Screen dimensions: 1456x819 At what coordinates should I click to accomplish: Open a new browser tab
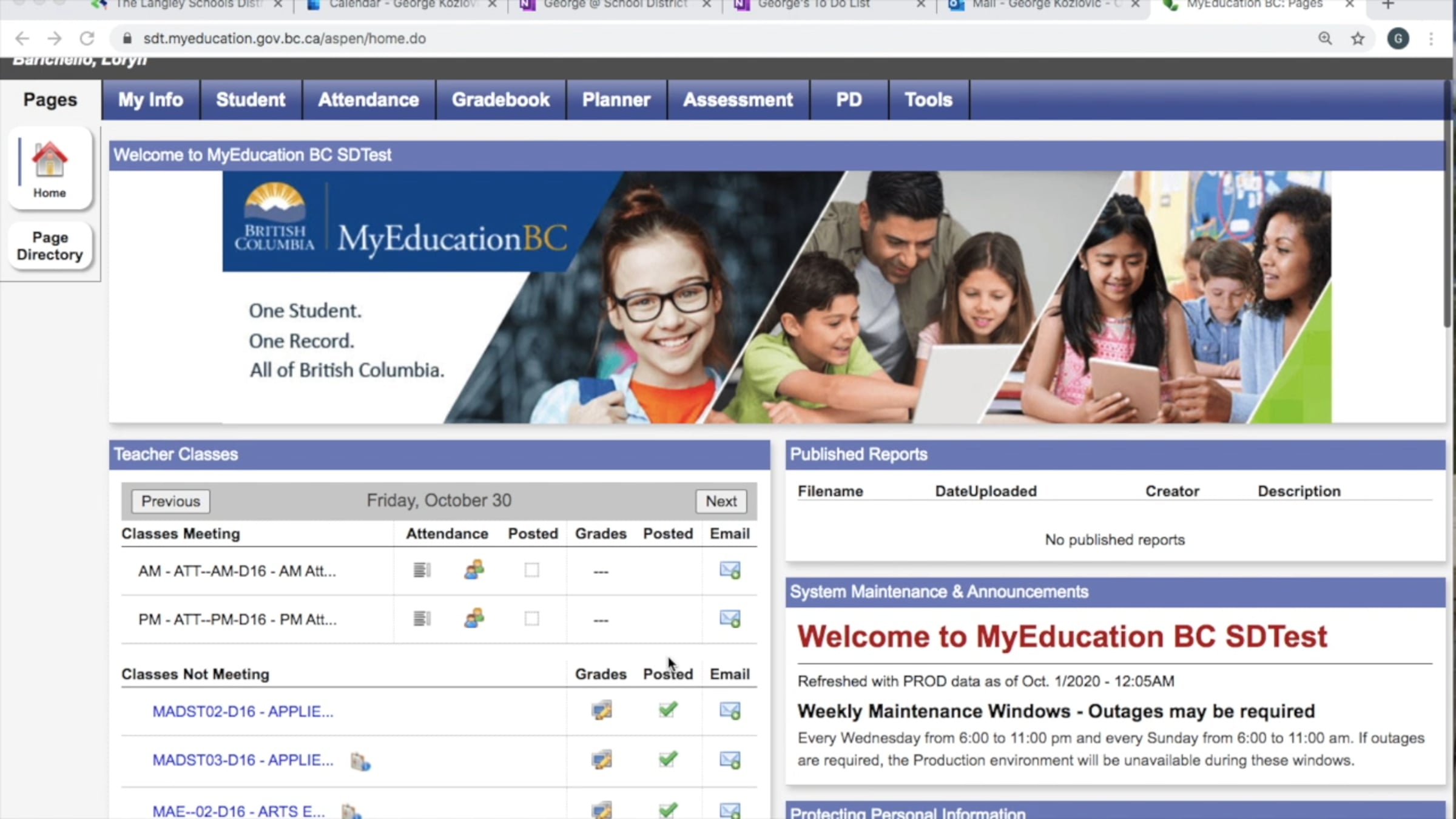[x=1388, y=4]
